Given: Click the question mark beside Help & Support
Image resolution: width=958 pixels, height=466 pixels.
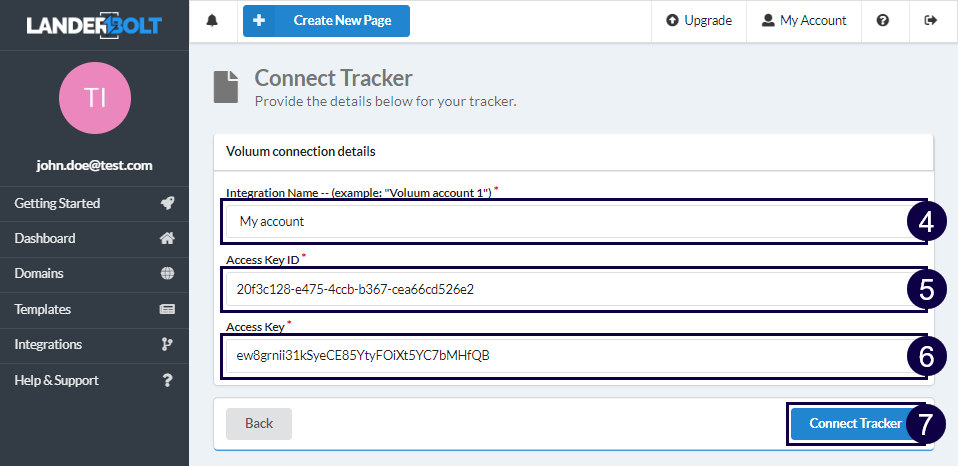Looking at the screenshot, I should click(x=167, y=380).
